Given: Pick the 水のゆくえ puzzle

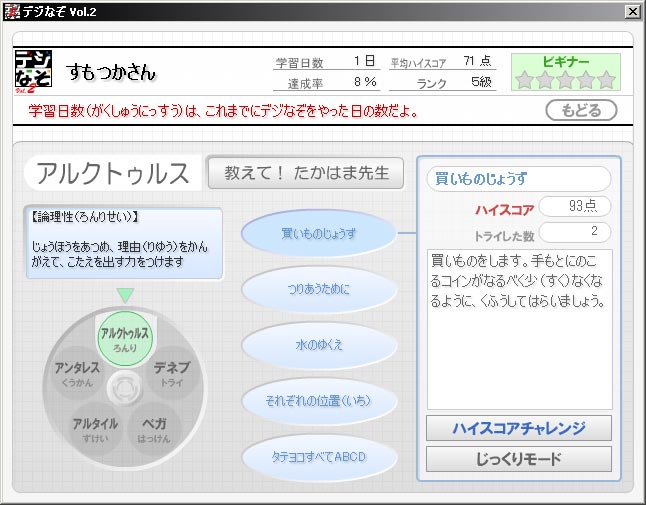Looking at the screenshot, I should point(319,345).
